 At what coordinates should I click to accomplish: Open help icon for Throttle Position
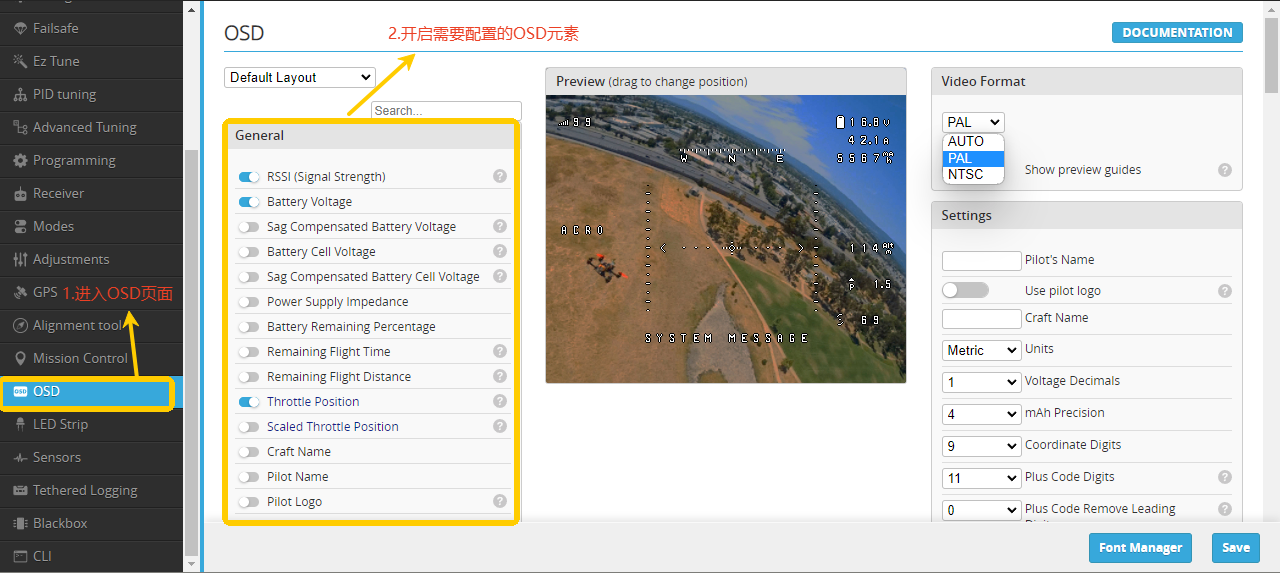point(500,401)
